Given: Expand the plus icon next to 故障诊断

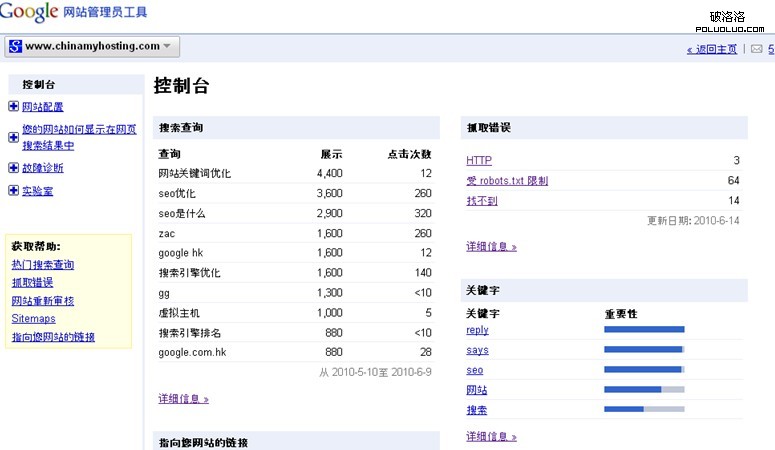Looking at the screenshot, I should [13, 168].
